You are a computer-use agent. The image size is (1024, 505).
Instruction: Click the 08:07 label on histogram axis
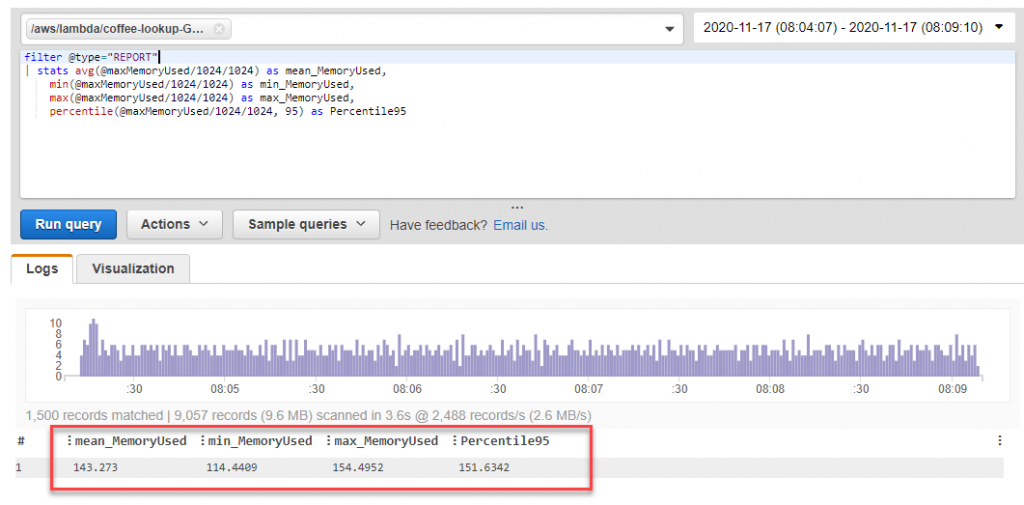click(x=588, y=389)
